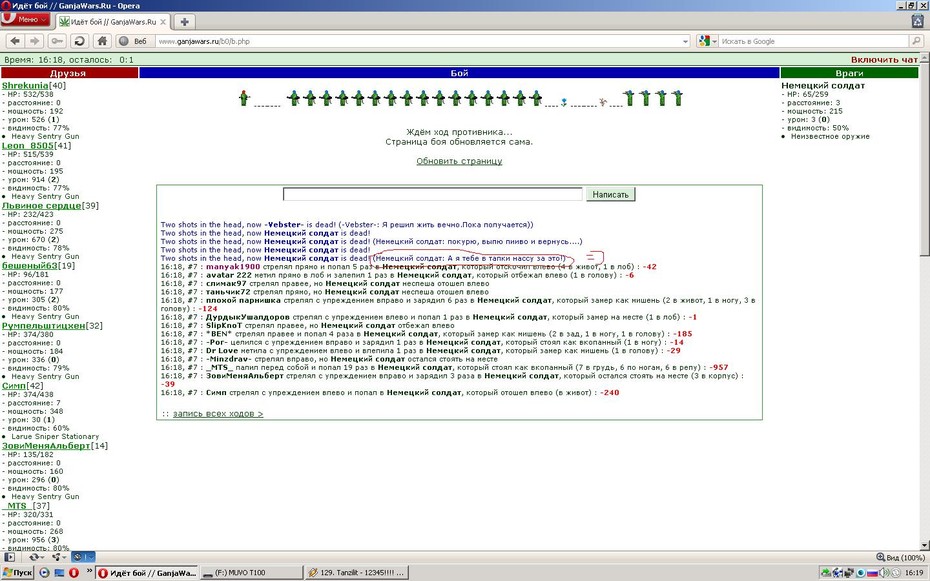Open the Turbo dropdown arrow
The image size is (930, 581).
tap(89, 557)
